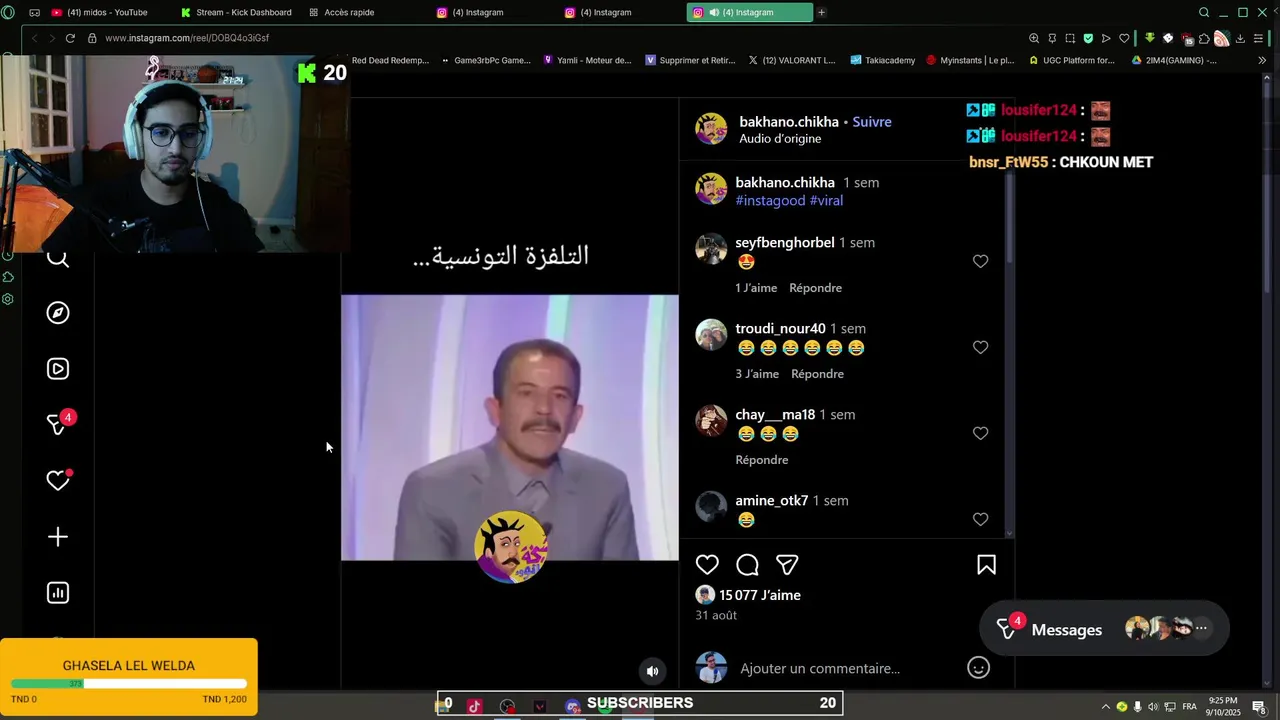Viewport: 1280px width, 720px height.
Task: Click Instagram search magnifier in sidebar
Action: click(x=58, y=259)
